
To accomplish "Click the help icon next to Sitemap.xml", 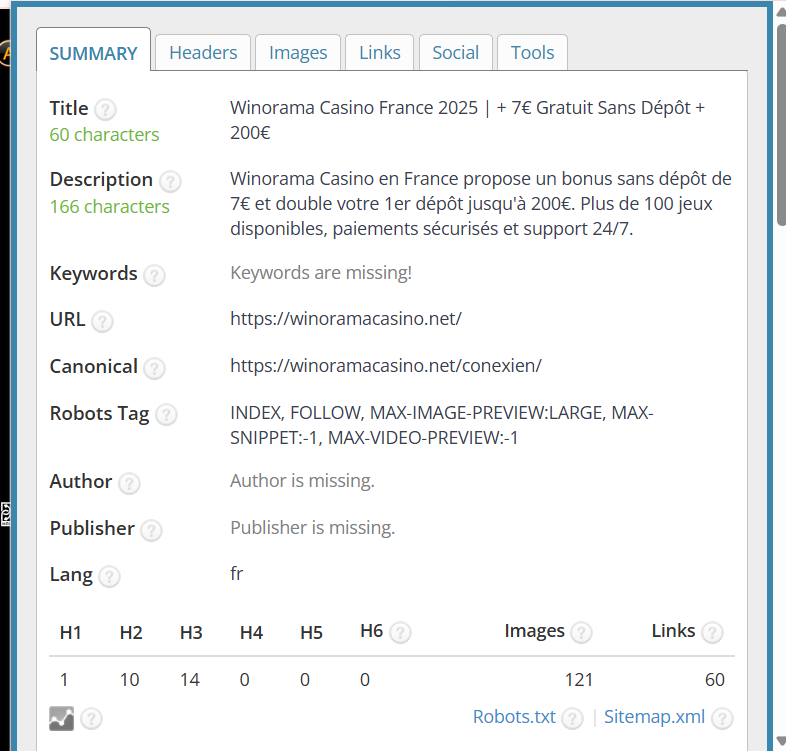I will click(x=722, y=718).
